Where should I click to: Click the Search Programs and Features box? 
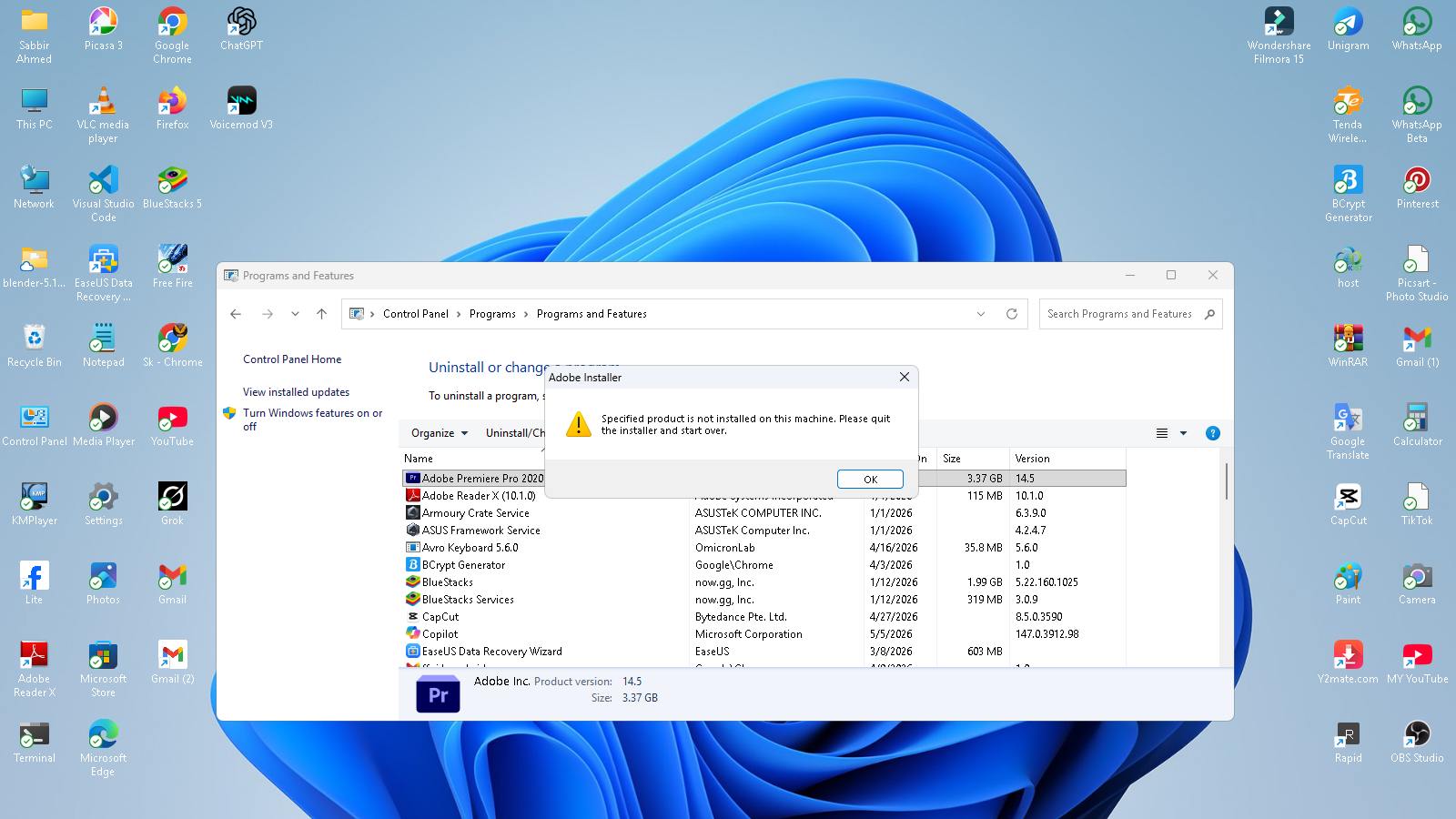pos(1130,314)
